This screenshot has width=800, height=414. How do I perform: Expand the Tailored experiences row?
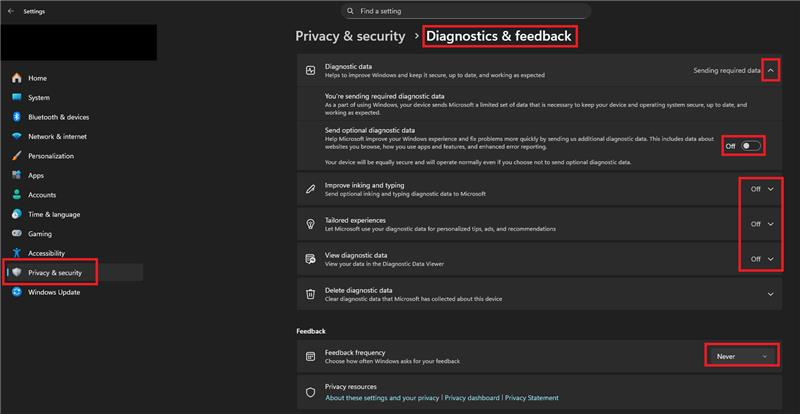tap(770, 224)
